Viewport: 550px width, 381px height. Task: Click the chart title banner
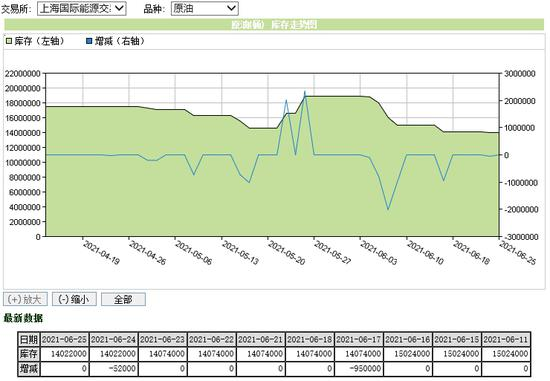click(274, 25)
